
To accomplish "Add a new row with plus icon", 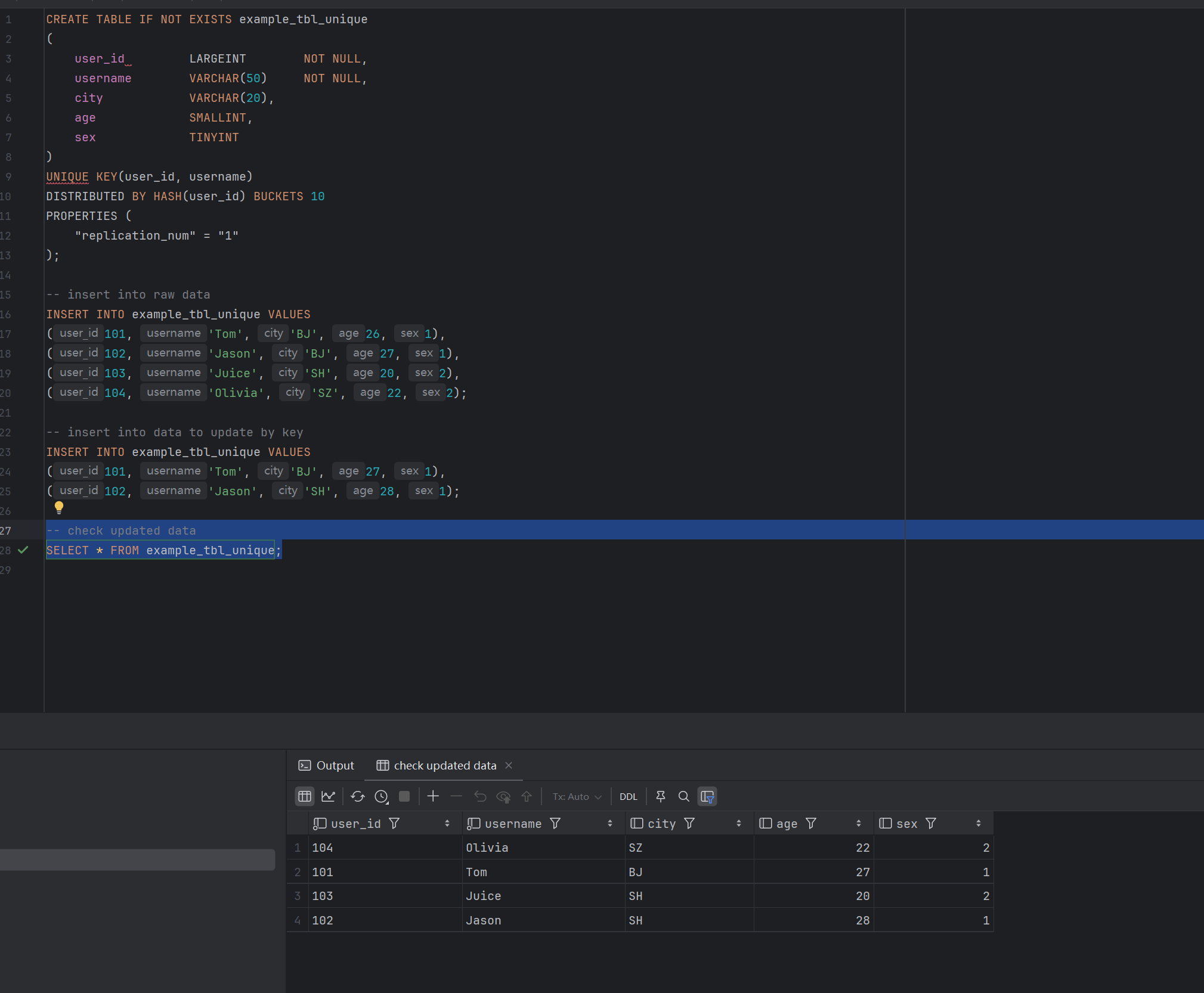I will point(433,796).
